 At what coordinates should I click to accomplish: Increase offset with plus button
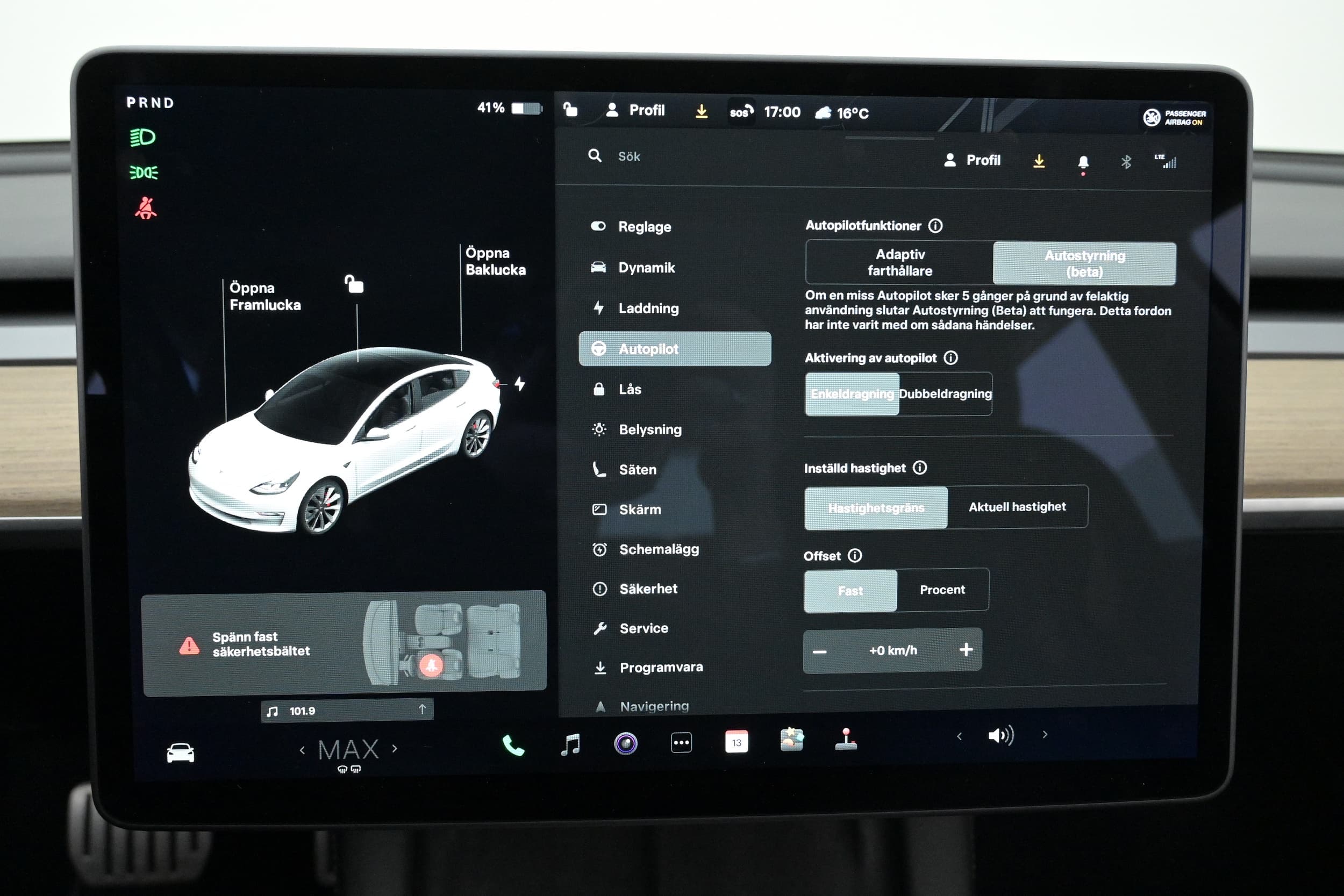coord(966,650)
